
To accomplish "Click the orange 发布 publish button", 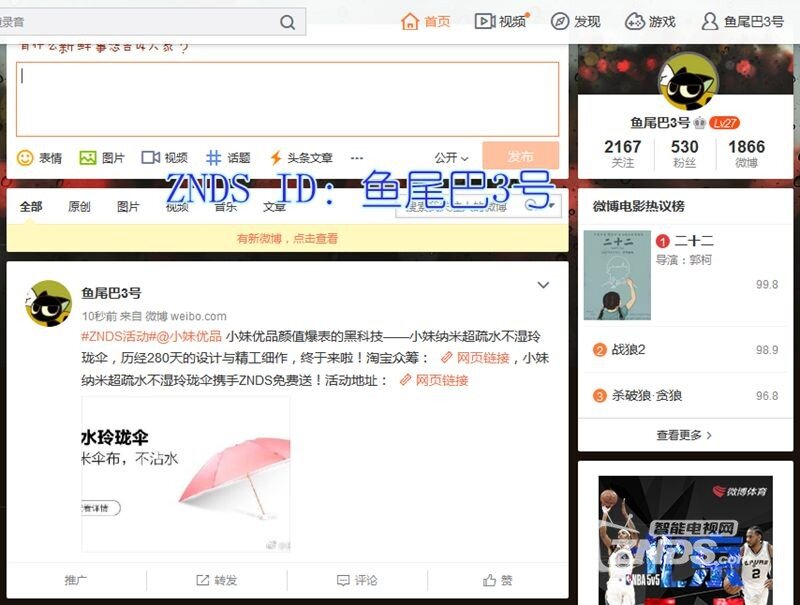I will pos(521,156).
